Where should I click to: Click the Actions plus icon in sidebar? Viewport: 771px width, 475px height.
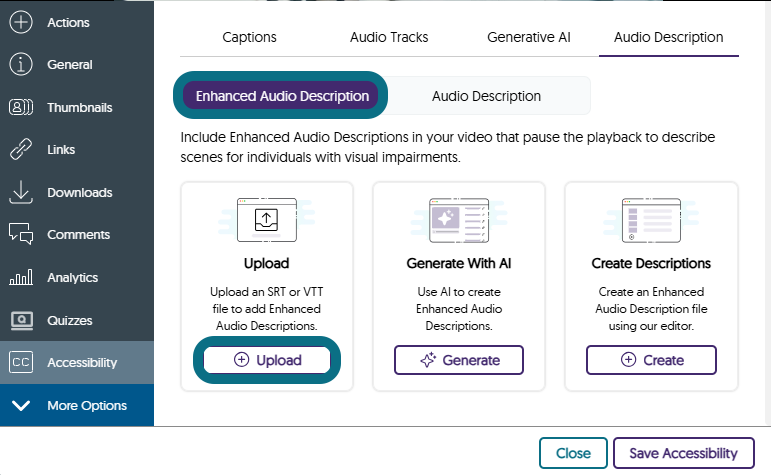click(21, 22)
